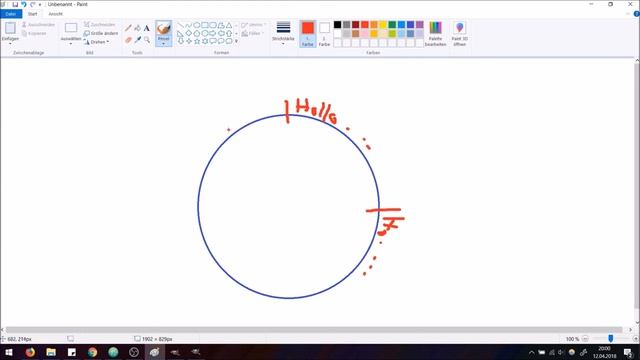The height and width of the screenshot is (360, 640).
Task: Choose the Curve shape in Formen gallery
Action: point(189,25)
